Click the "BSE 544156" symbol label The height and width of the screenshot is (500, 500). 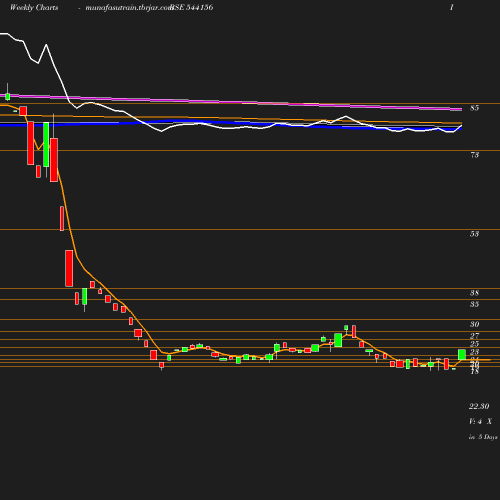(x=191, y=8)
